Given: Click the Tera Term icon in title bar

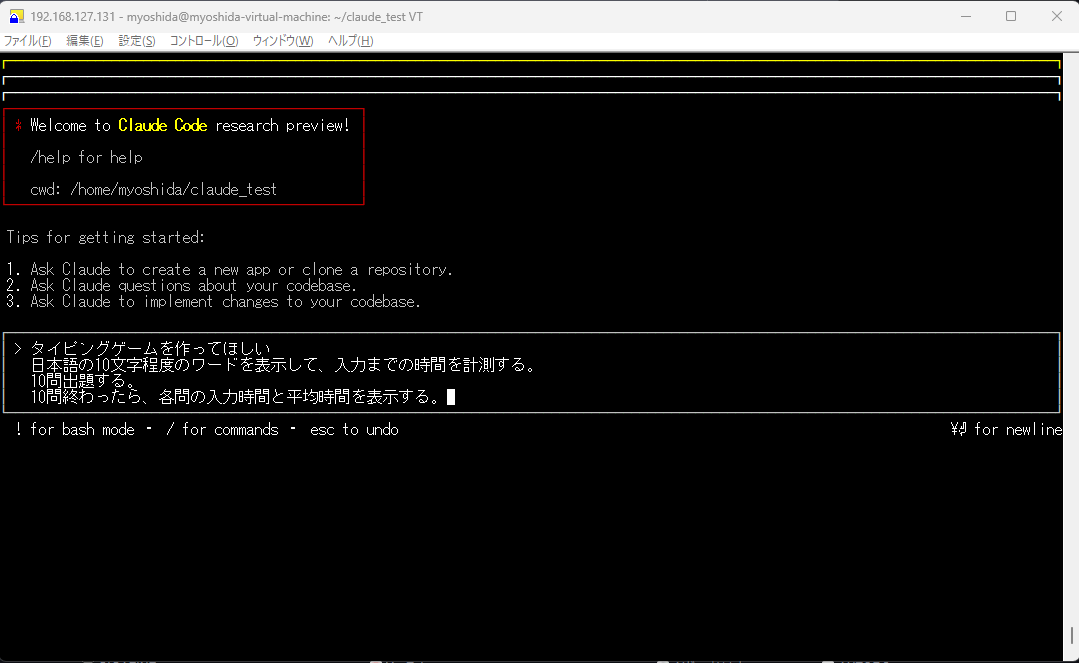Looking at the screenshot, I should point(17,16).
